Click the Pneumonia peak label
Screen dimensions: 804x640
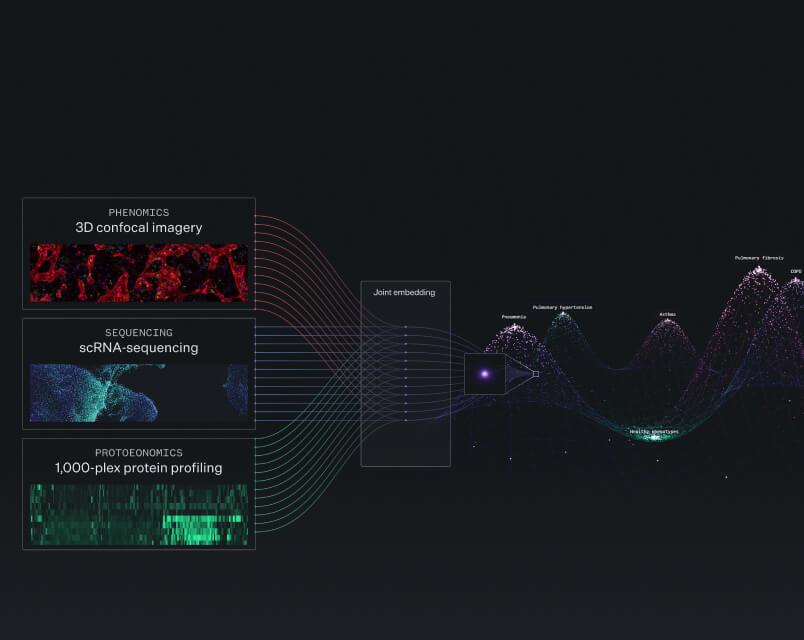(514, 317)
